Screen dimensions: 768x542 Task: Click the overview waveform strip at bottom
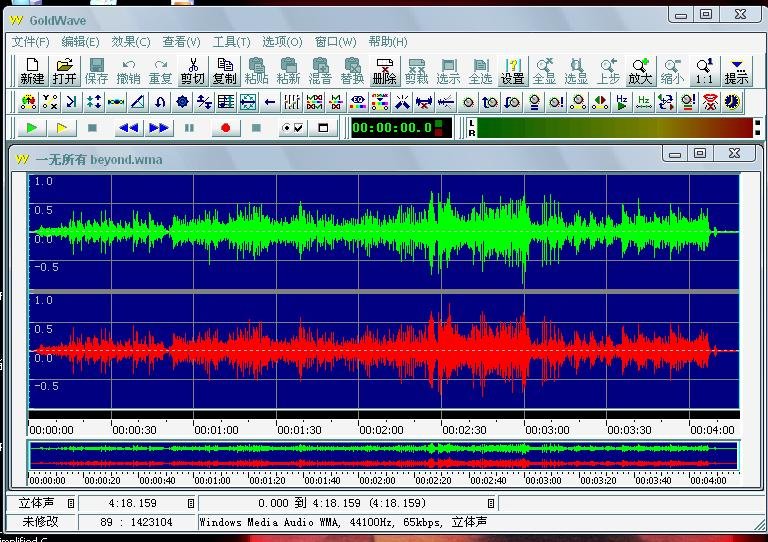pos(383,455)
